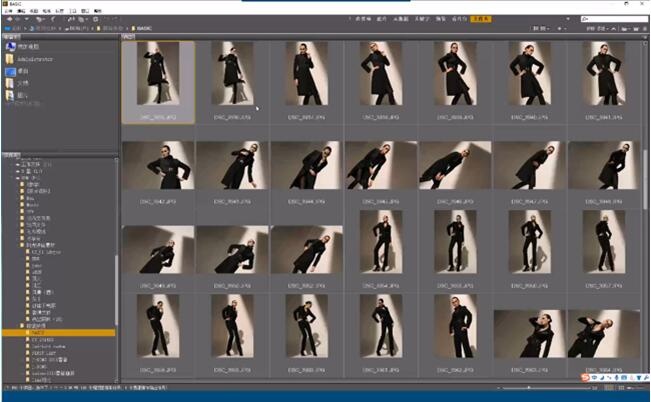Click the Go back arrow in toolbar

coord(7,19)
